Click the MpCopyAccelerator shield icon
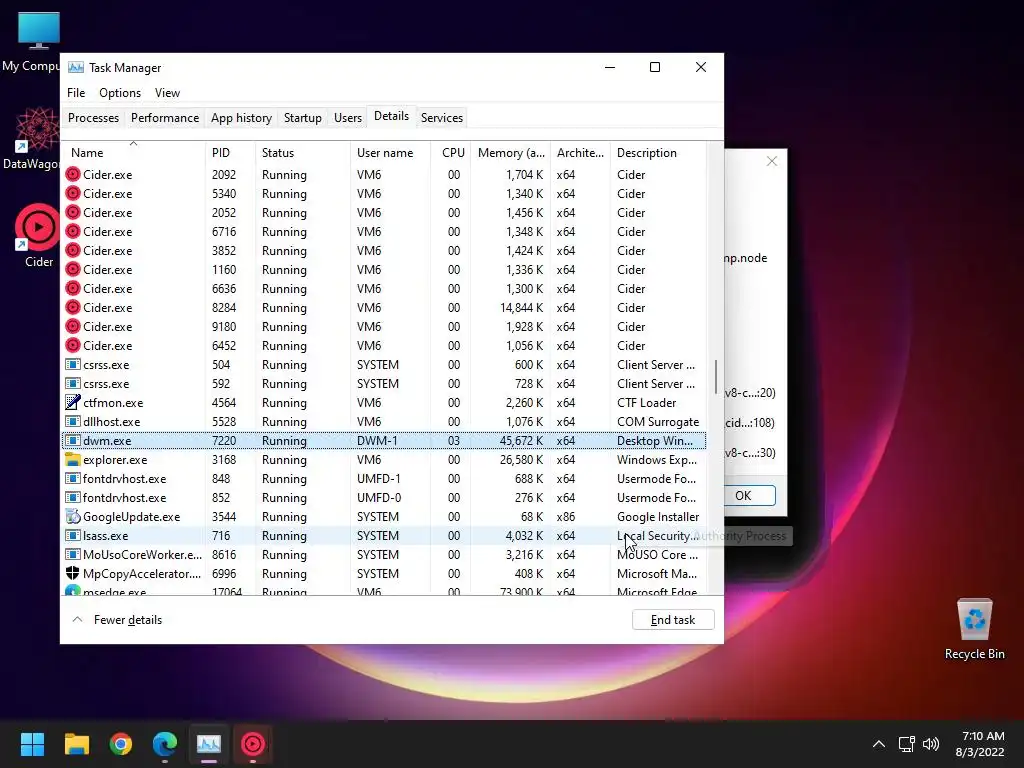 coord(72,573)
